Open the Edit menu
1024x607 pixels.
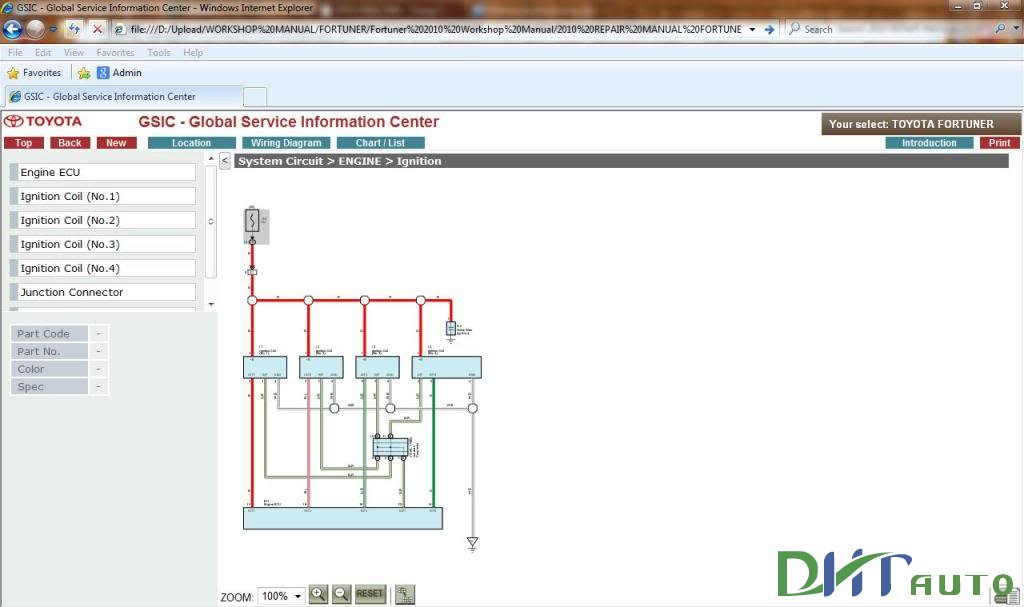click(x=43, y=52)
